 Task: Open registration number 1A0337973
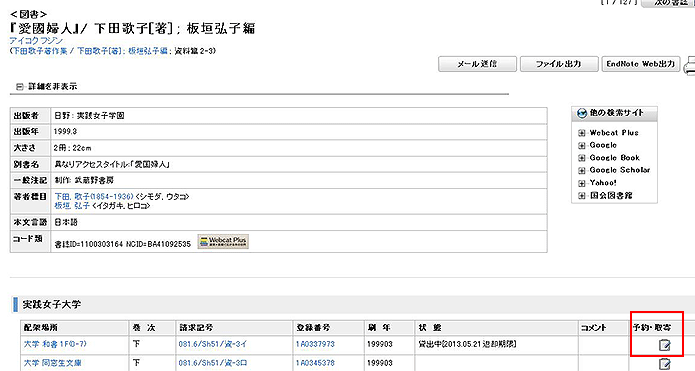(315, 344)
